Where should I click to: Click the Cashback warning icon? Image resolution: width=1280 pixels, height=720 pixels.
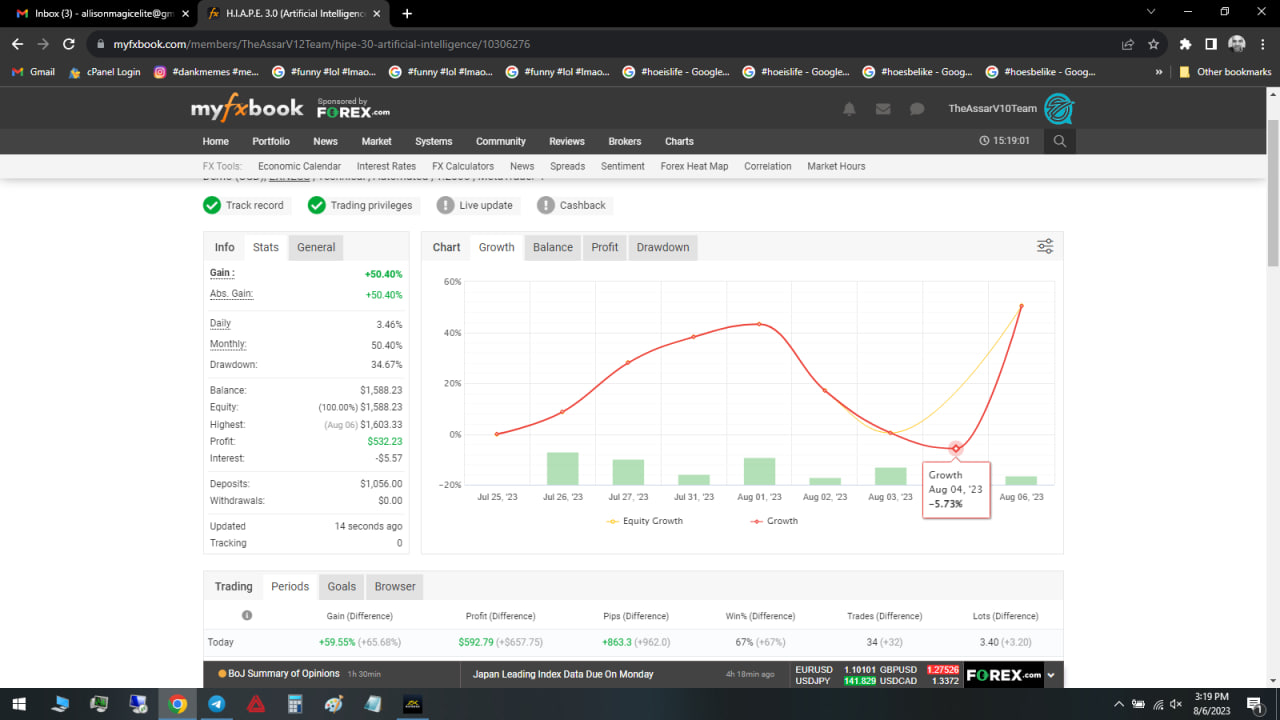coord(546,205)
